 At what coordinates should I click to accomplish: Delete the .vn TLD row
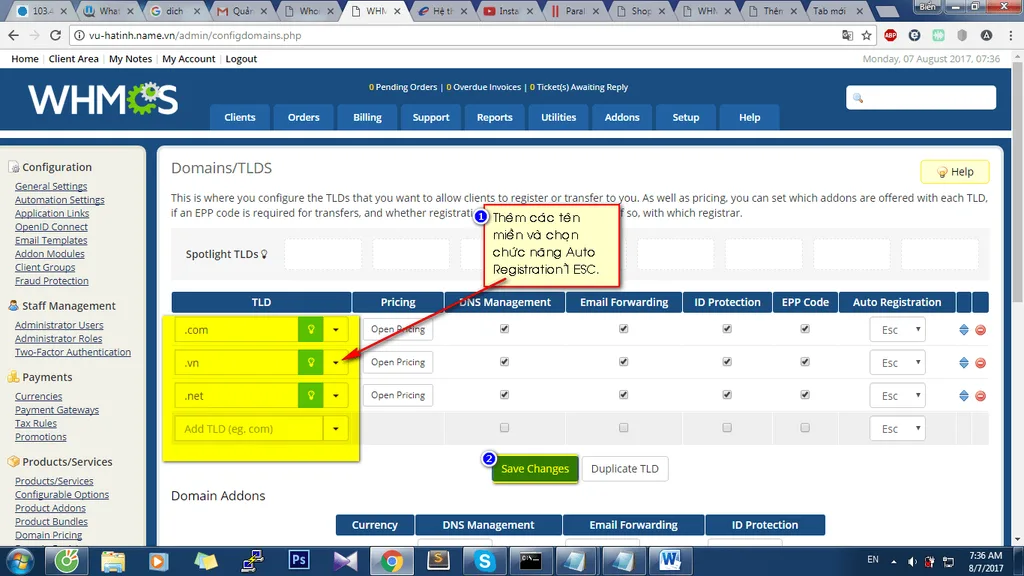[980, 363]
